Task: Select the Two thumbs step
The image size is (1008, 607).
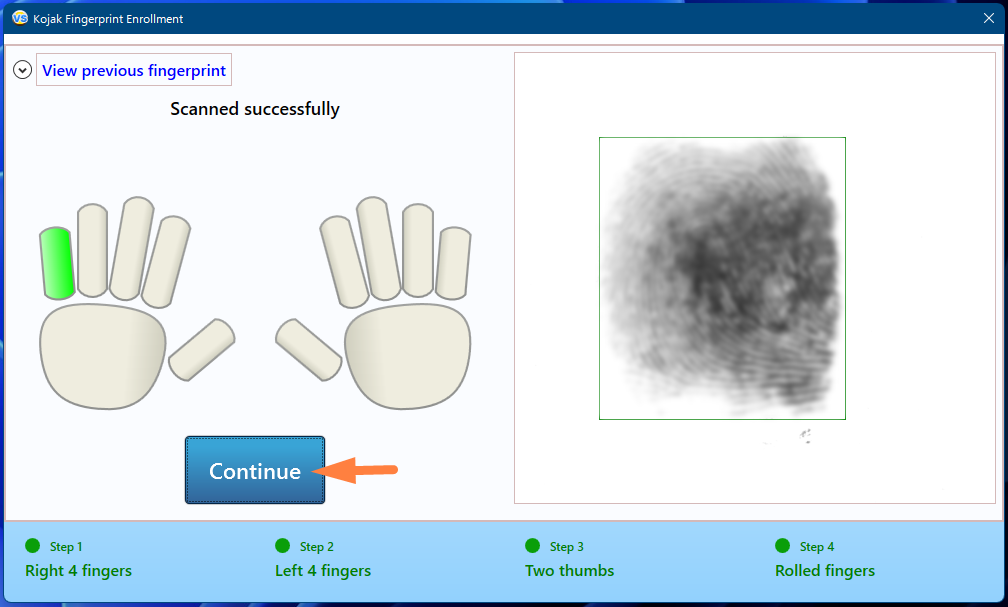Action: 570,570
